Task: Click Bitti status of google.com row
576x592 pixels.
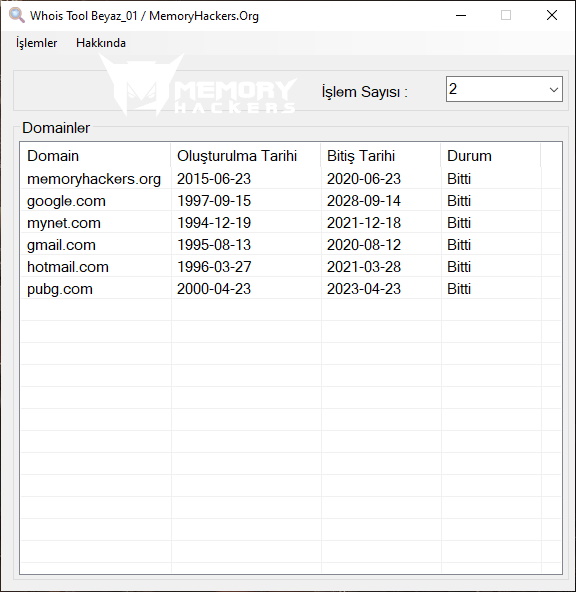Action: [x=459, y=201]
